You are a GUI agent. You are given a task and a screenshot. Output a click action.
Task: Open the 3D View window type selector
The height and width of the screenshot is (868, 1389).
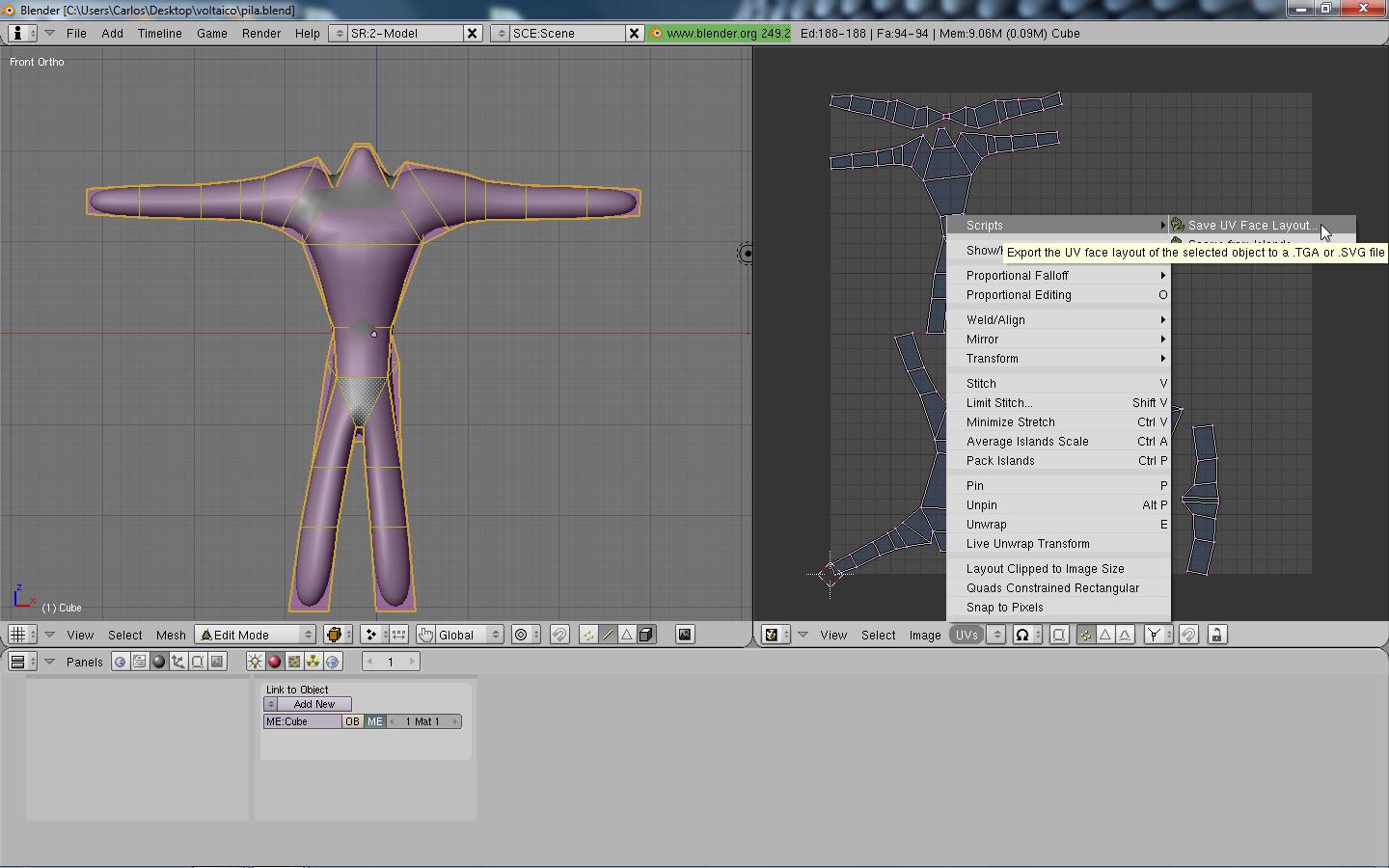point(22,635)
